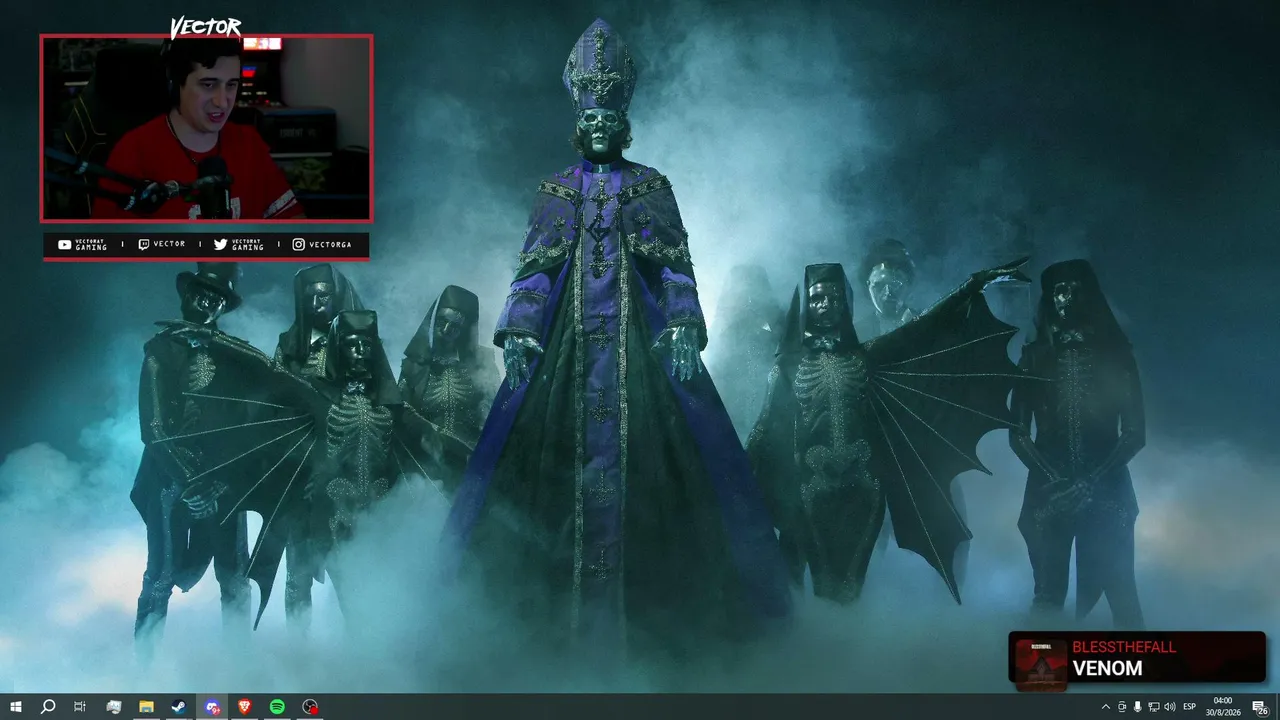Open Discord from the taskbar

(x=212, y=707)
